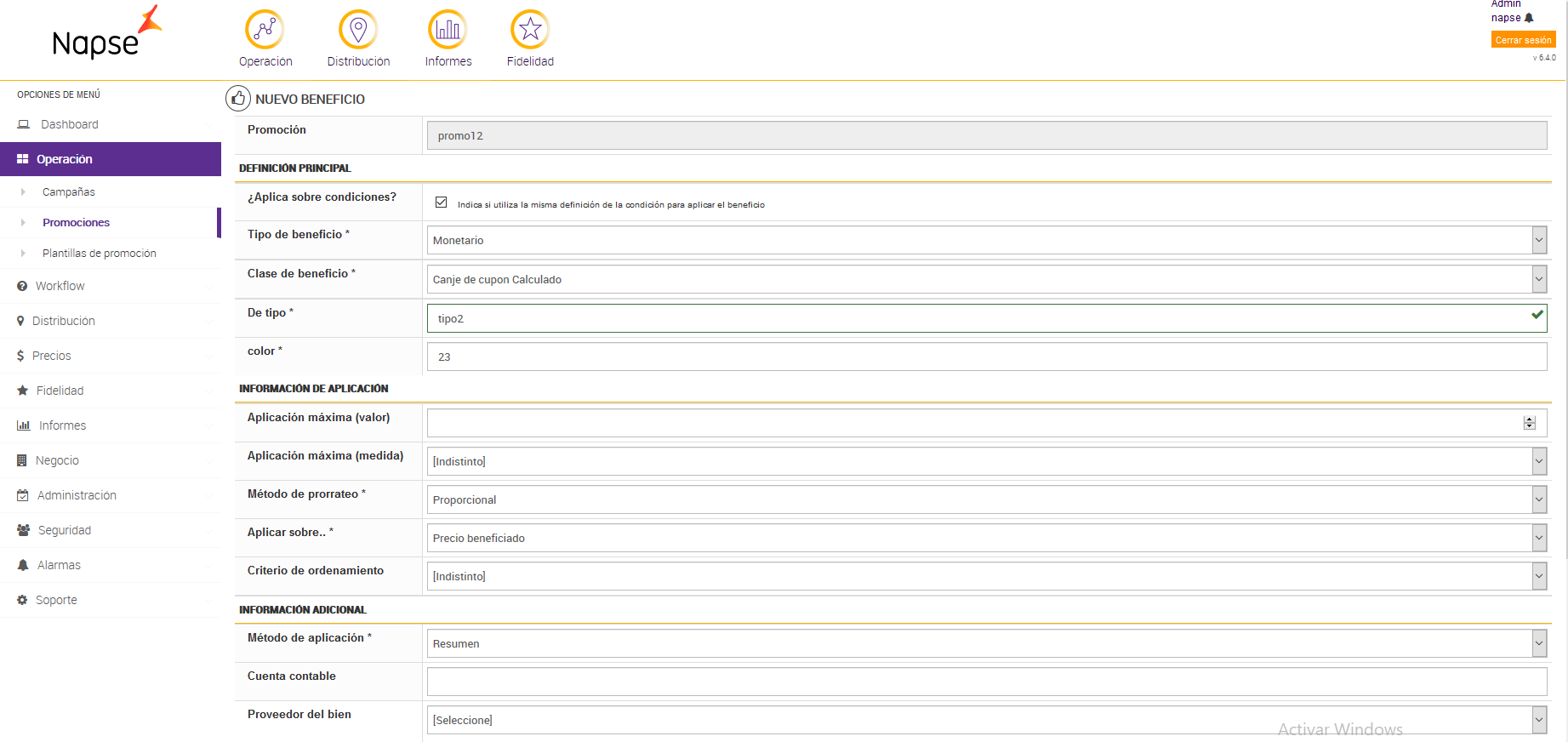Viewport: 1568px width, 742px height.
Task: Expand the Clase de beneficio dropdown
Action: pyautogui.click(x=985, y=279)
